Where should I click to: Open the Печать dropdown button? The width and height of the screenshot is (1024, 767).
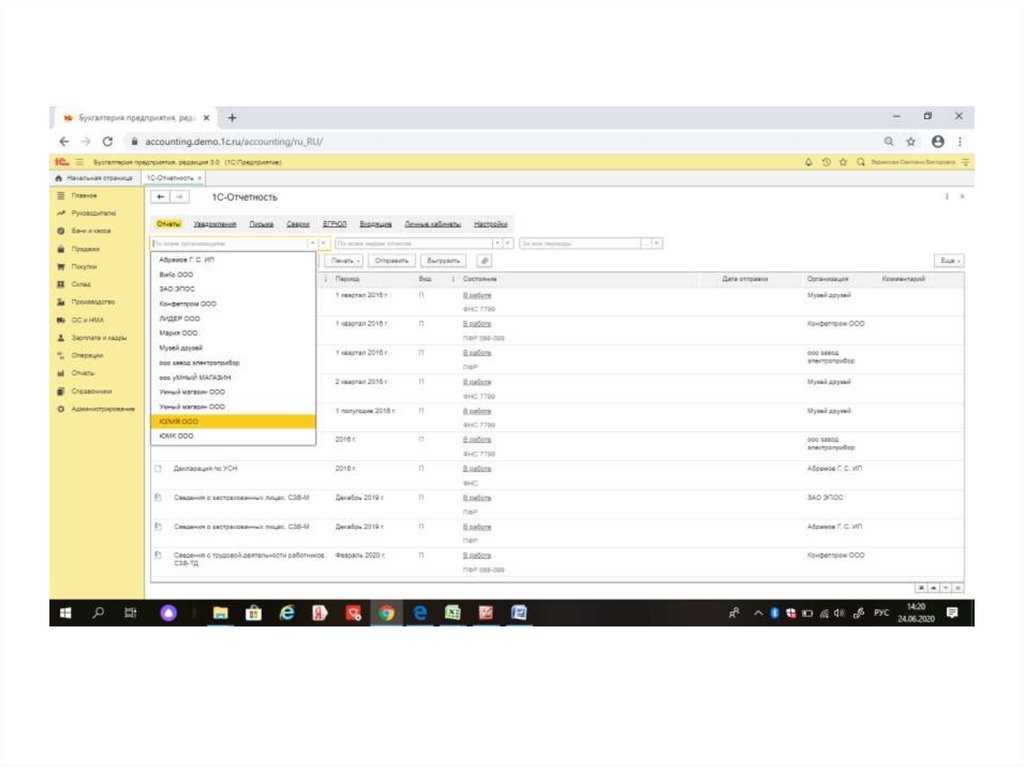click(x=344, y=260)
